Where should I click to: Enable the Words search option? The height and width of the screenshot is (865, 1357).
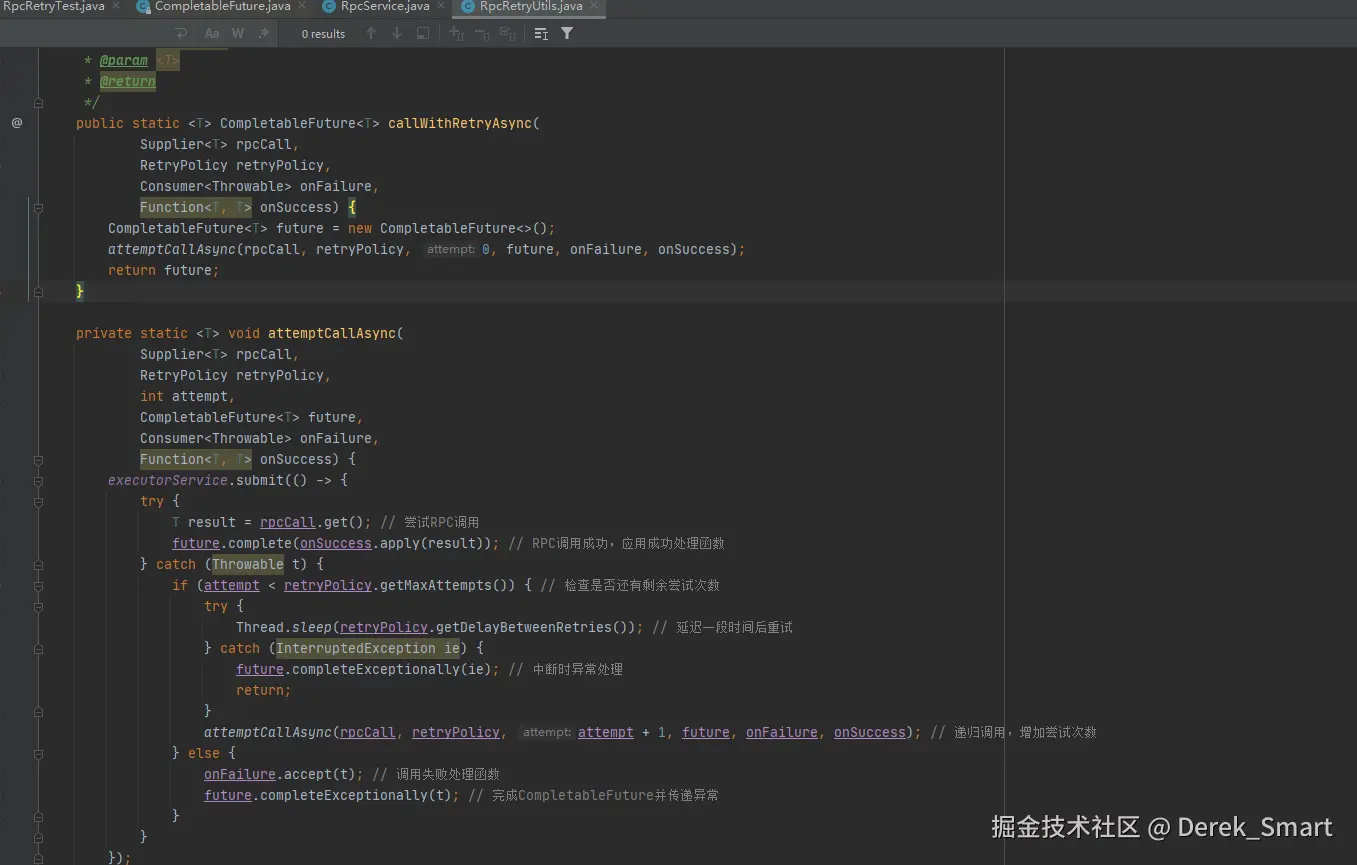237,33
